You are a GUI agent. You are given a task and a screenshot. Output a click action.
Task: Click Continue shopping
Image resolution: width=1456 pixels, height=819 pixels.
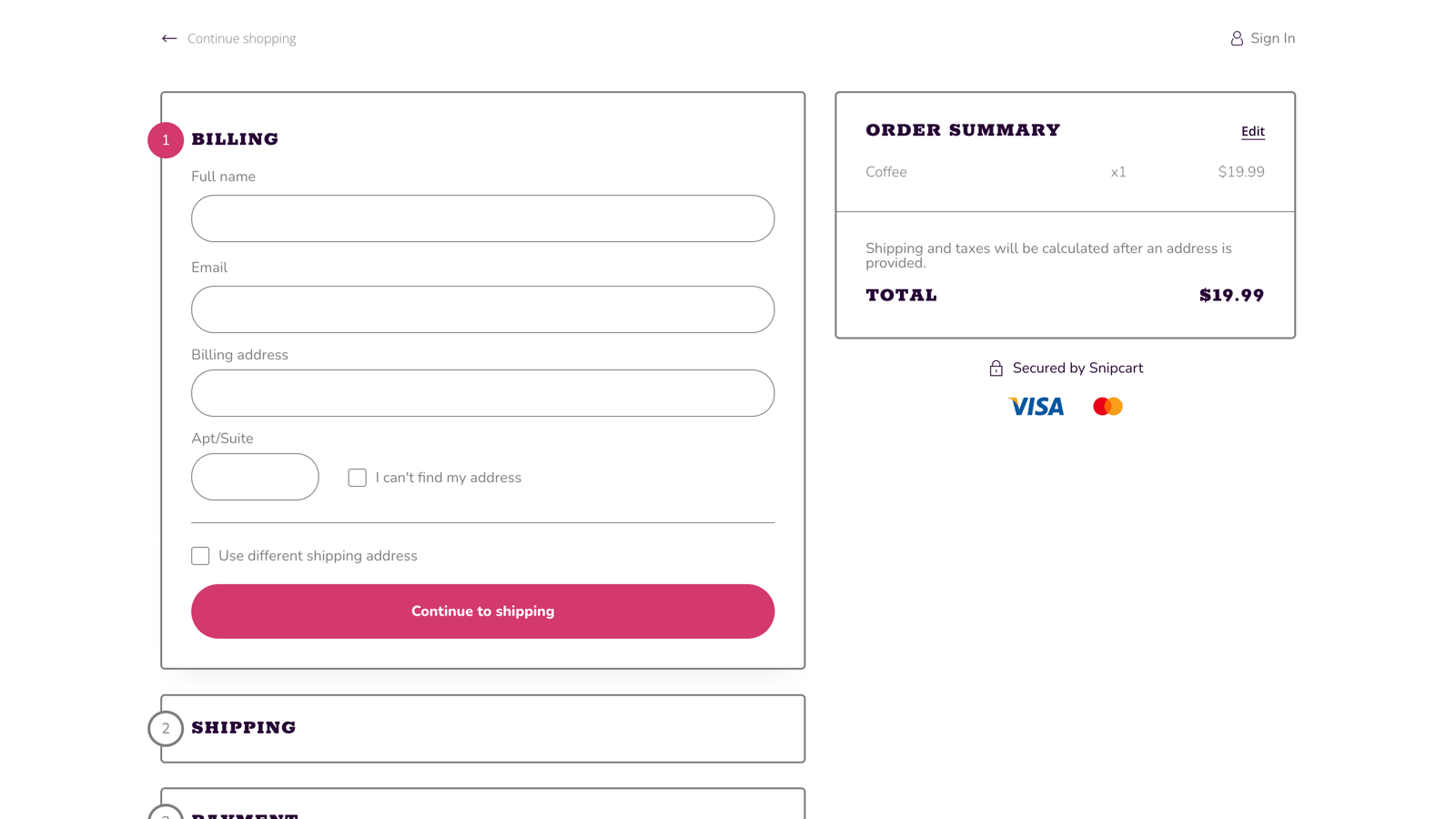point(240,38)
